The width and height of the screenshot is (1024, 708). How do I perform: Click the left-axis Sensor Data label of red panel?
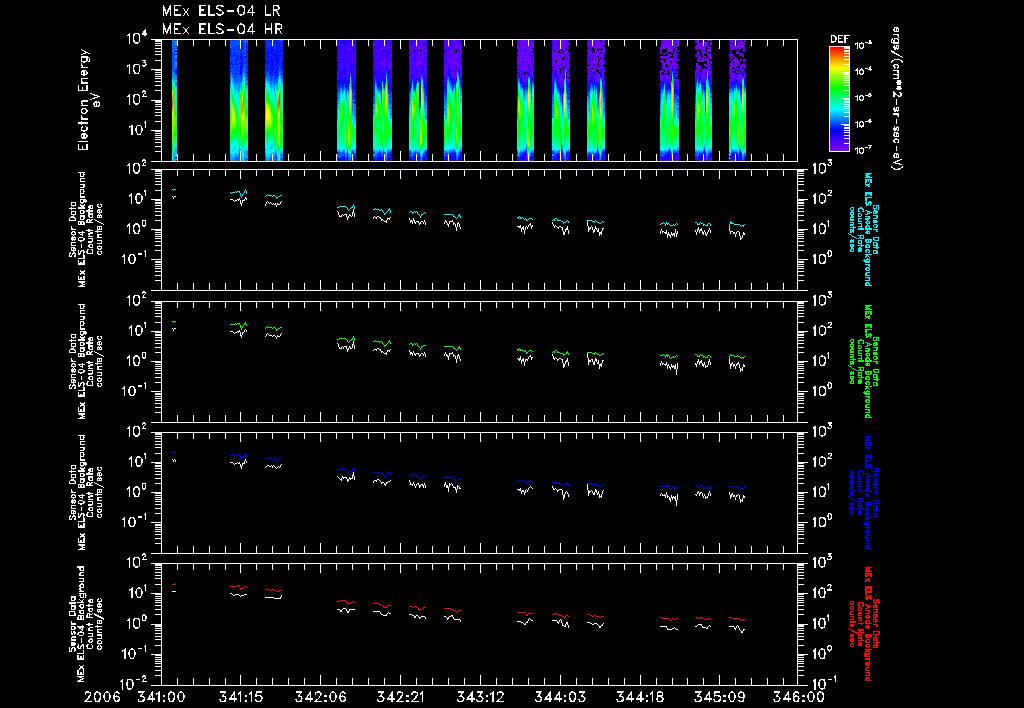pyautogui.click(x=87, y=624)
